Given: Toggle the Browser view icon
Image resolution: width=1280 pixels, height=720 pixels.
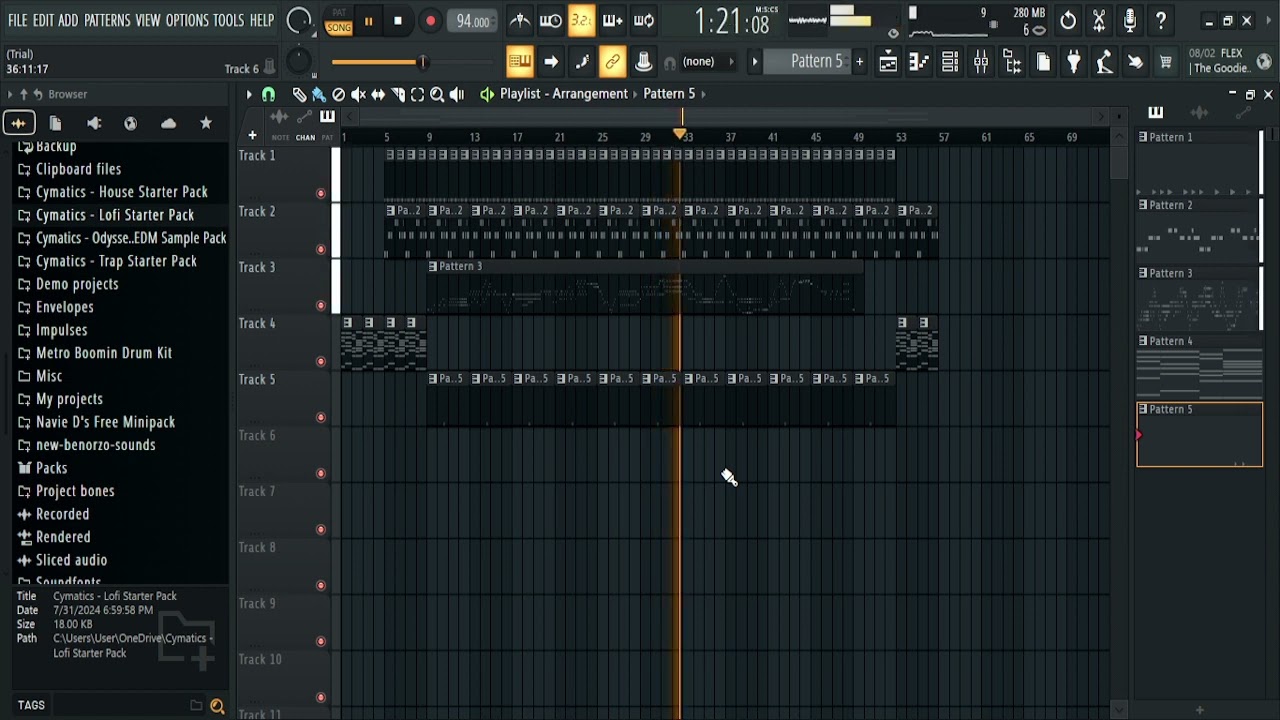Looking at the screenshot, I should (1012, 62).
